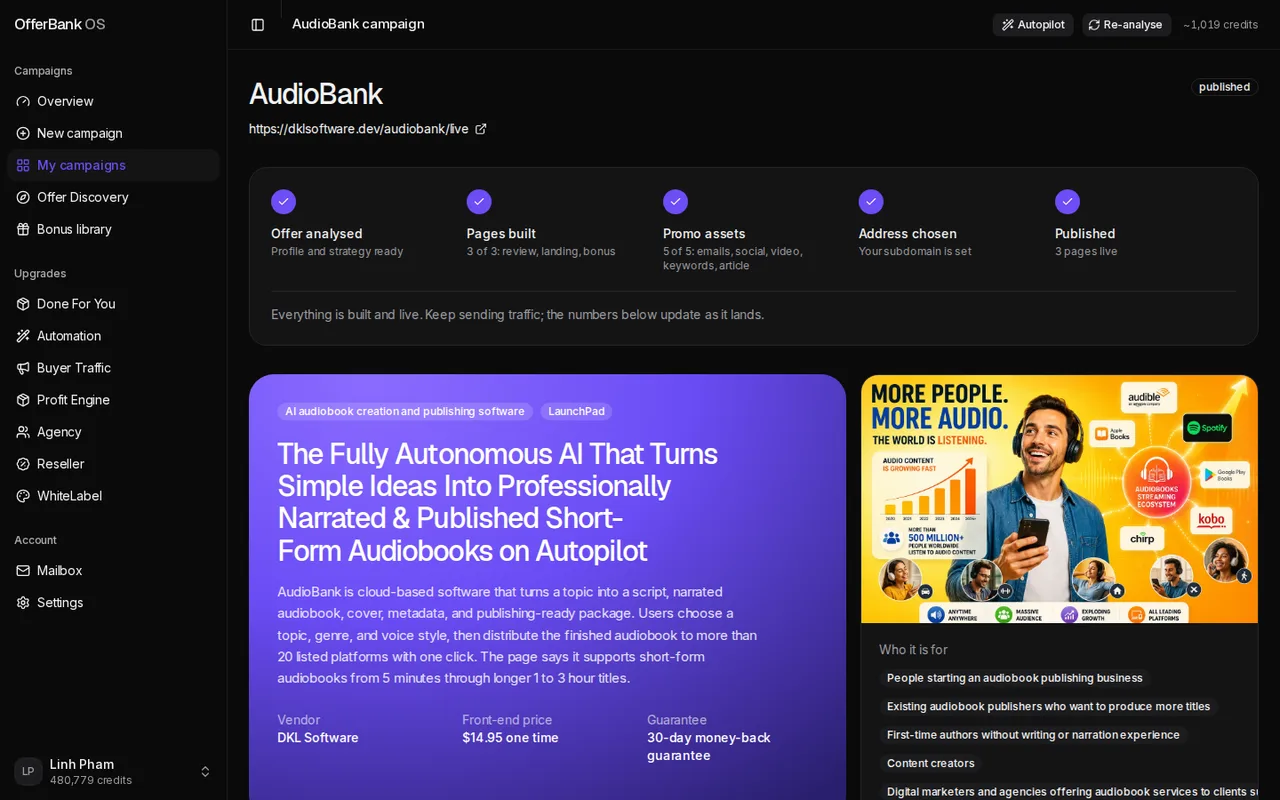Click the Promo assets check circle
Screen dimensions: 1280x800
(675, 202)
